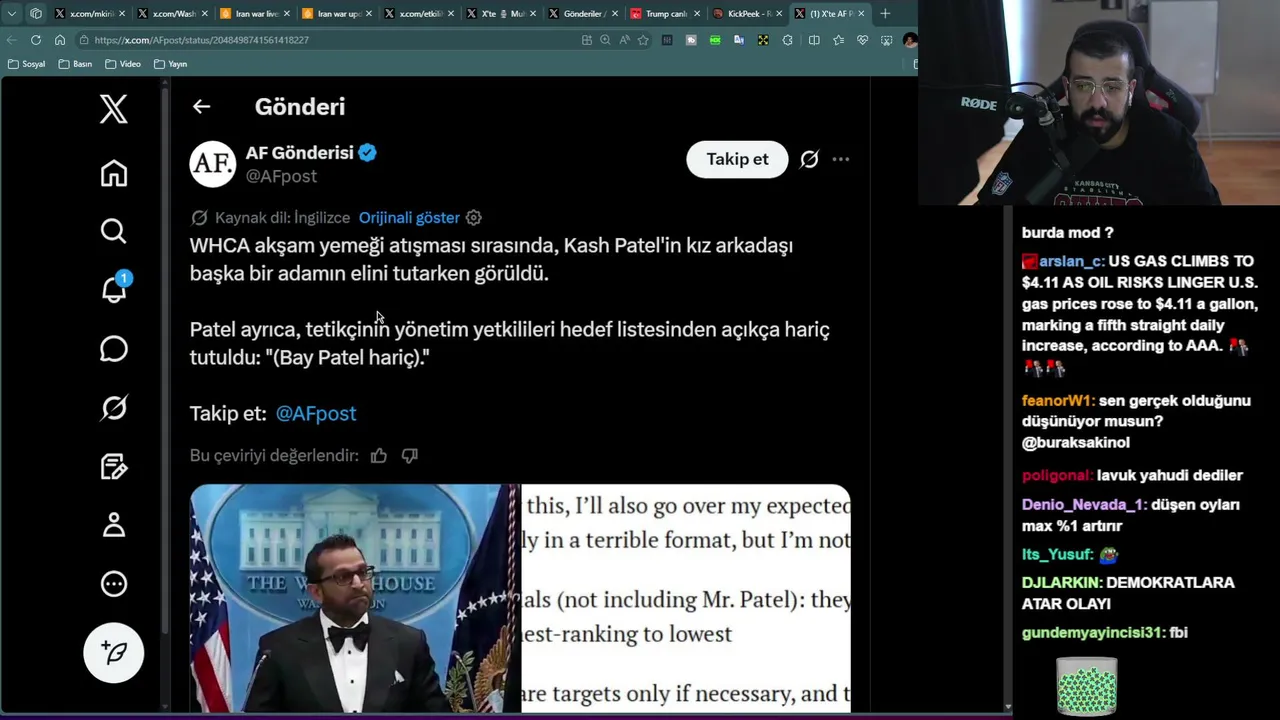Open the Profile person icon
Viewport: 1280px width, 720px height.
point(114,525)
